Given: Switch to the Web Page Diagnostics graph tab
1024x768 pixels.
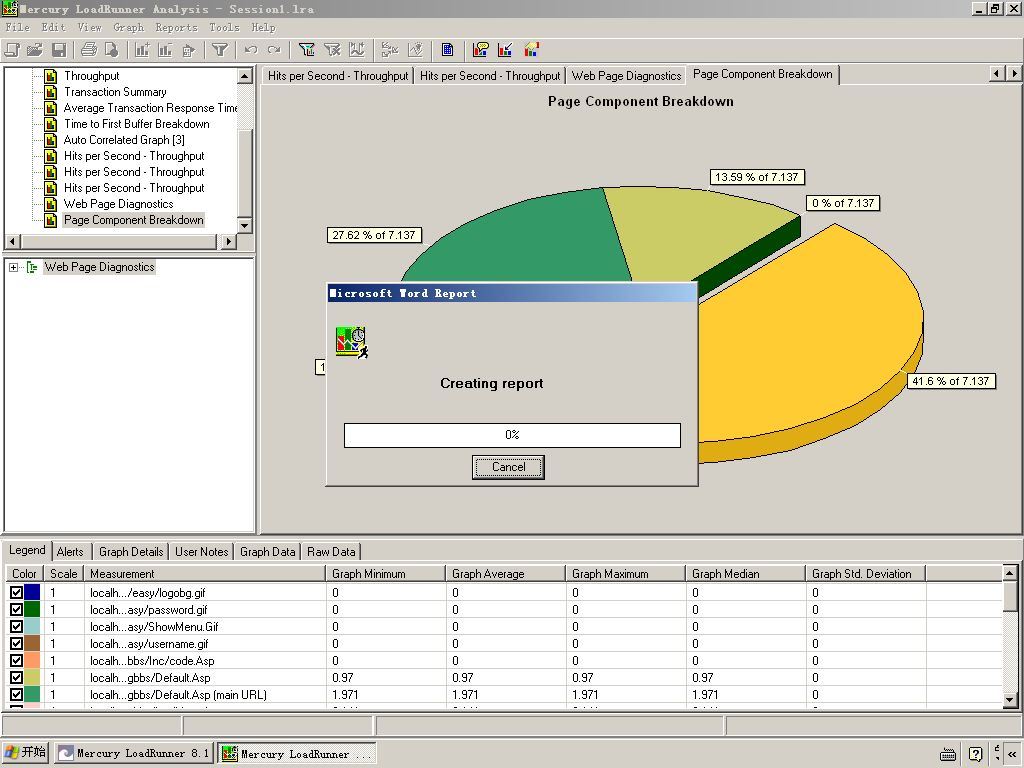Looking at the screenshot, I should point(626,76).
